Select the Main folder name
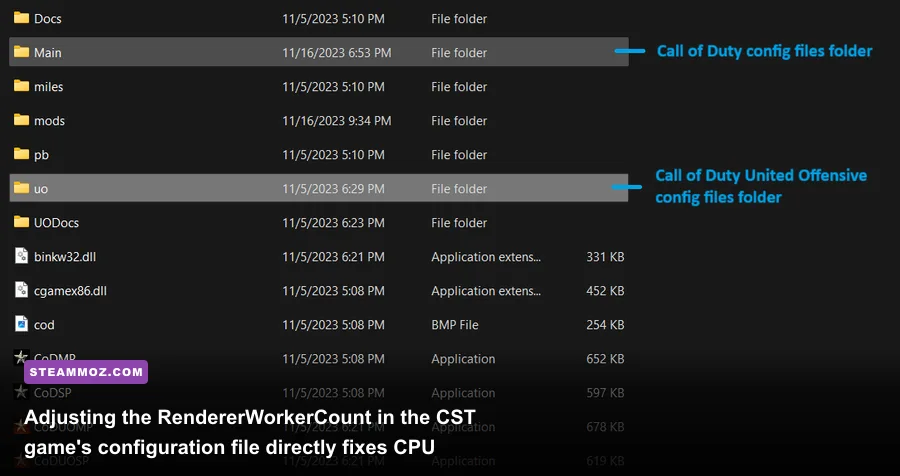The height and width of the screenshot is (476, 900). point(48,52)
